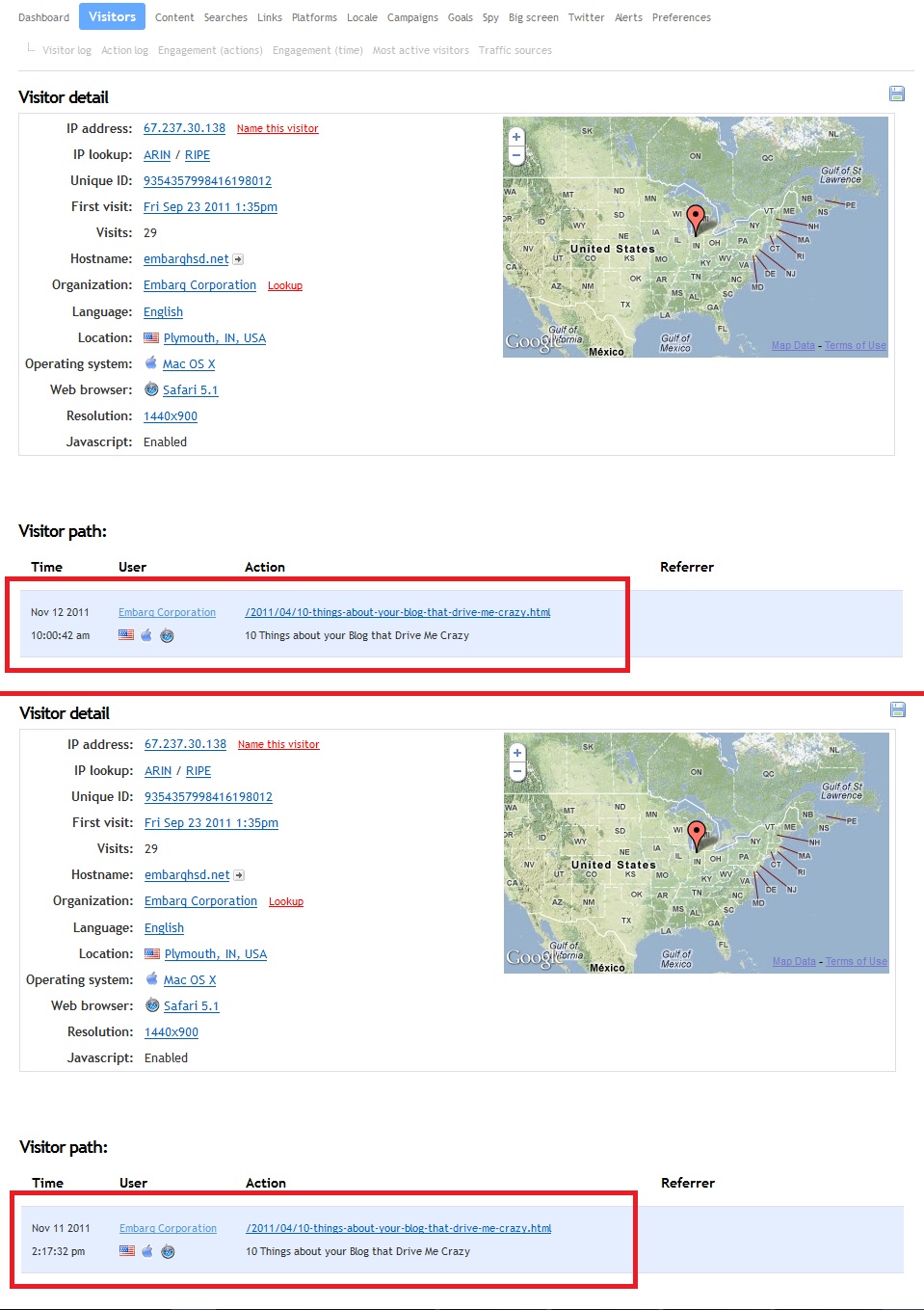Click save icon of lower Visitor detail

click(898, 709)
